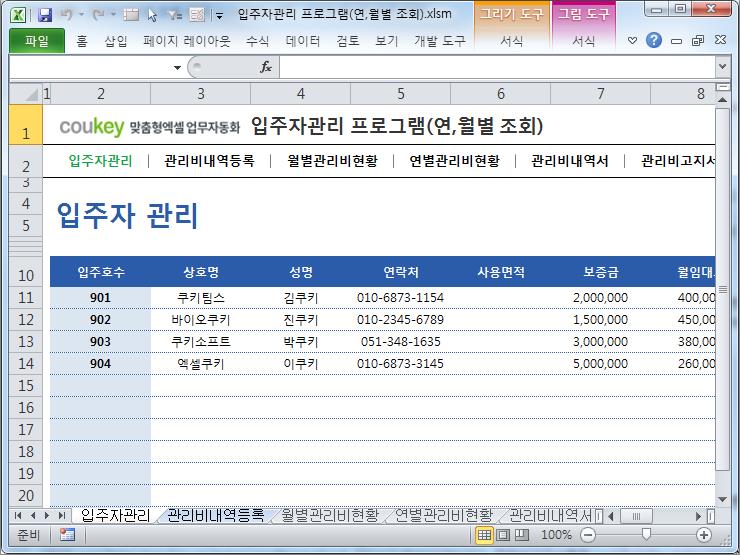
Task: Open Excel Help question mark icon
Action: 654,41
